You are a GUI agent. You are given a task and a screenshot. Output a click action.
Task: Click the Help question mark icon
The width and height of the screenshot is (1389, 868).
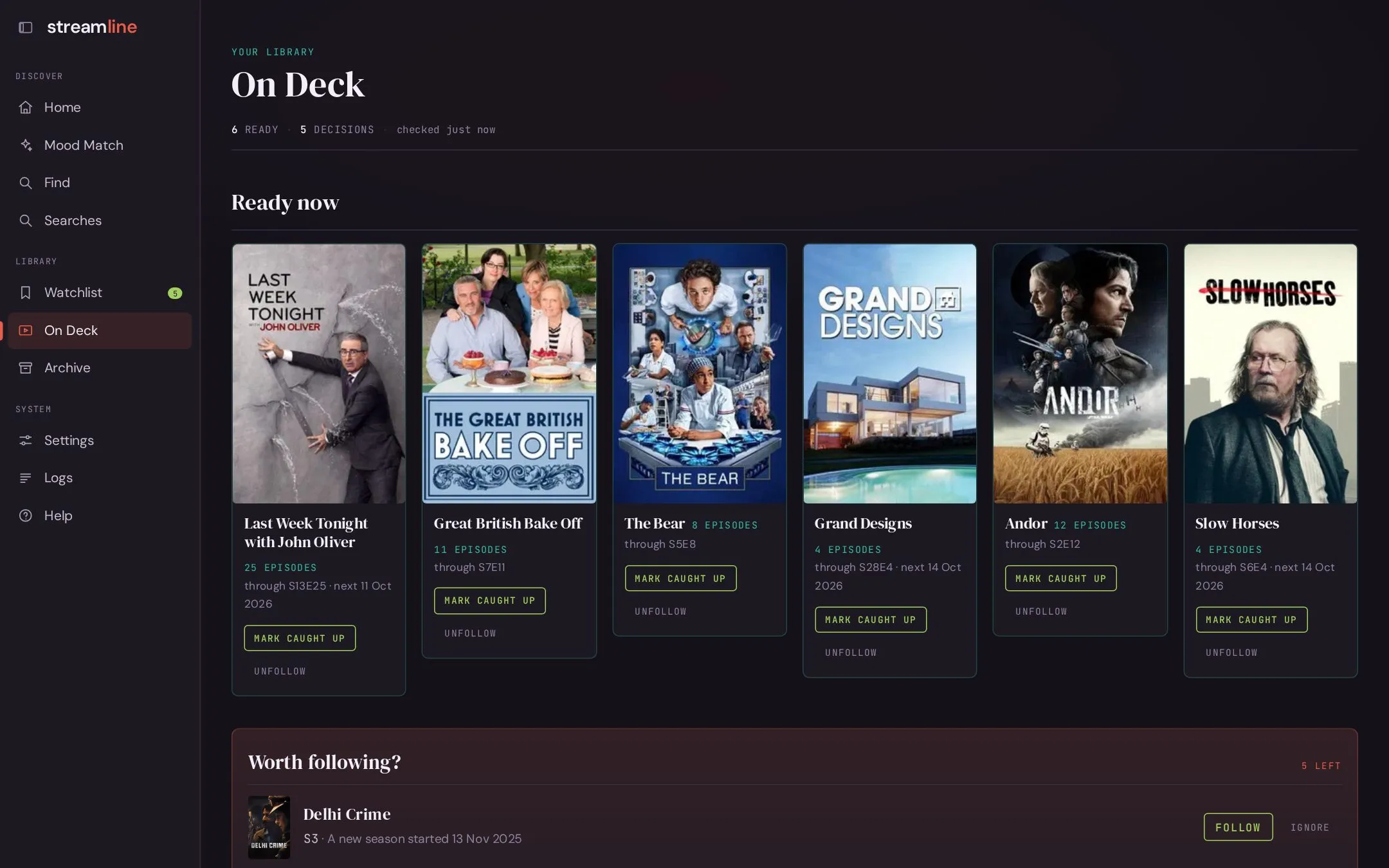pos(26,516)
